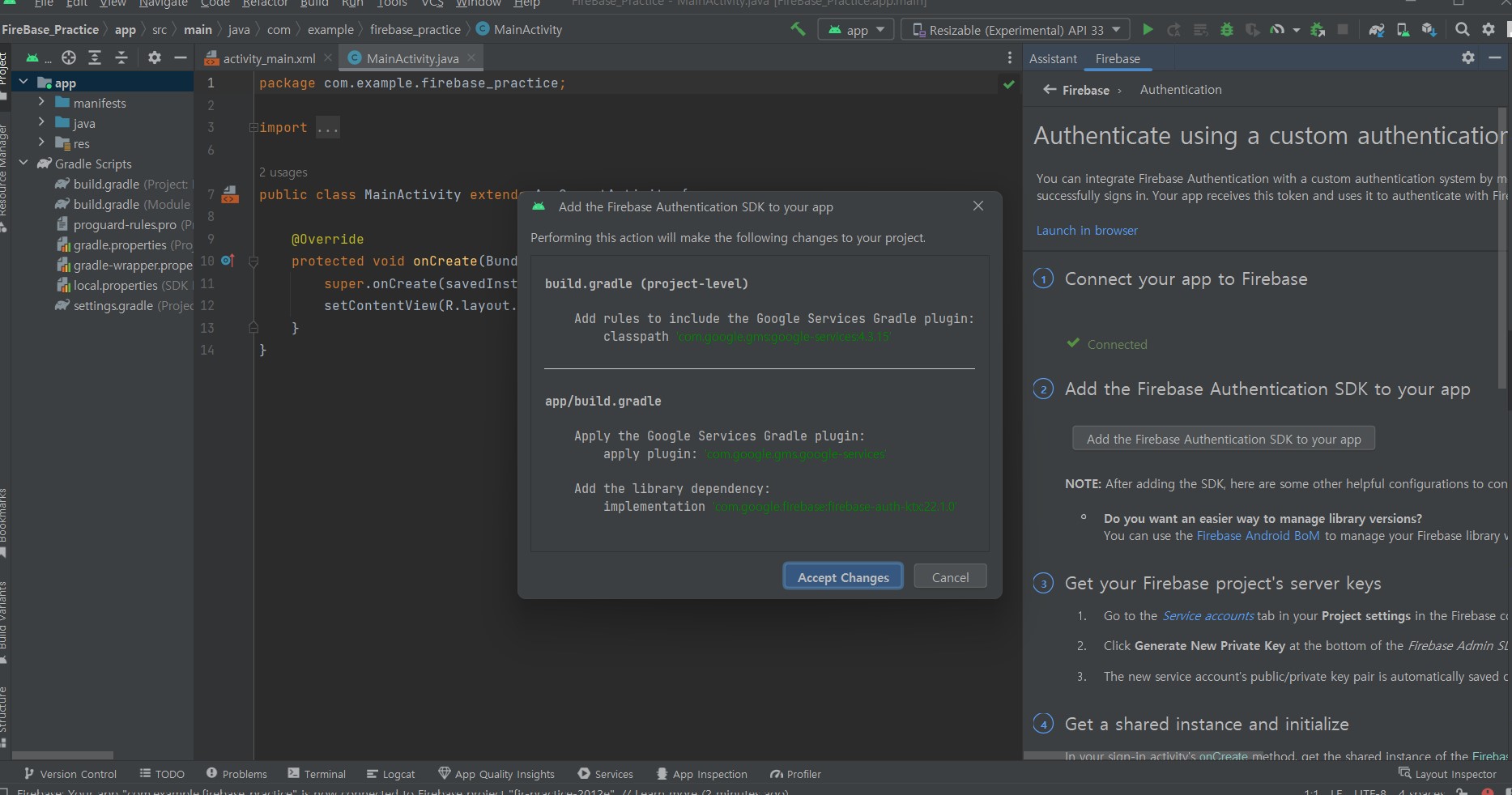This screenshot has height=795, width=1512.
Task: Open Project panel options gear
Action: 155,57
